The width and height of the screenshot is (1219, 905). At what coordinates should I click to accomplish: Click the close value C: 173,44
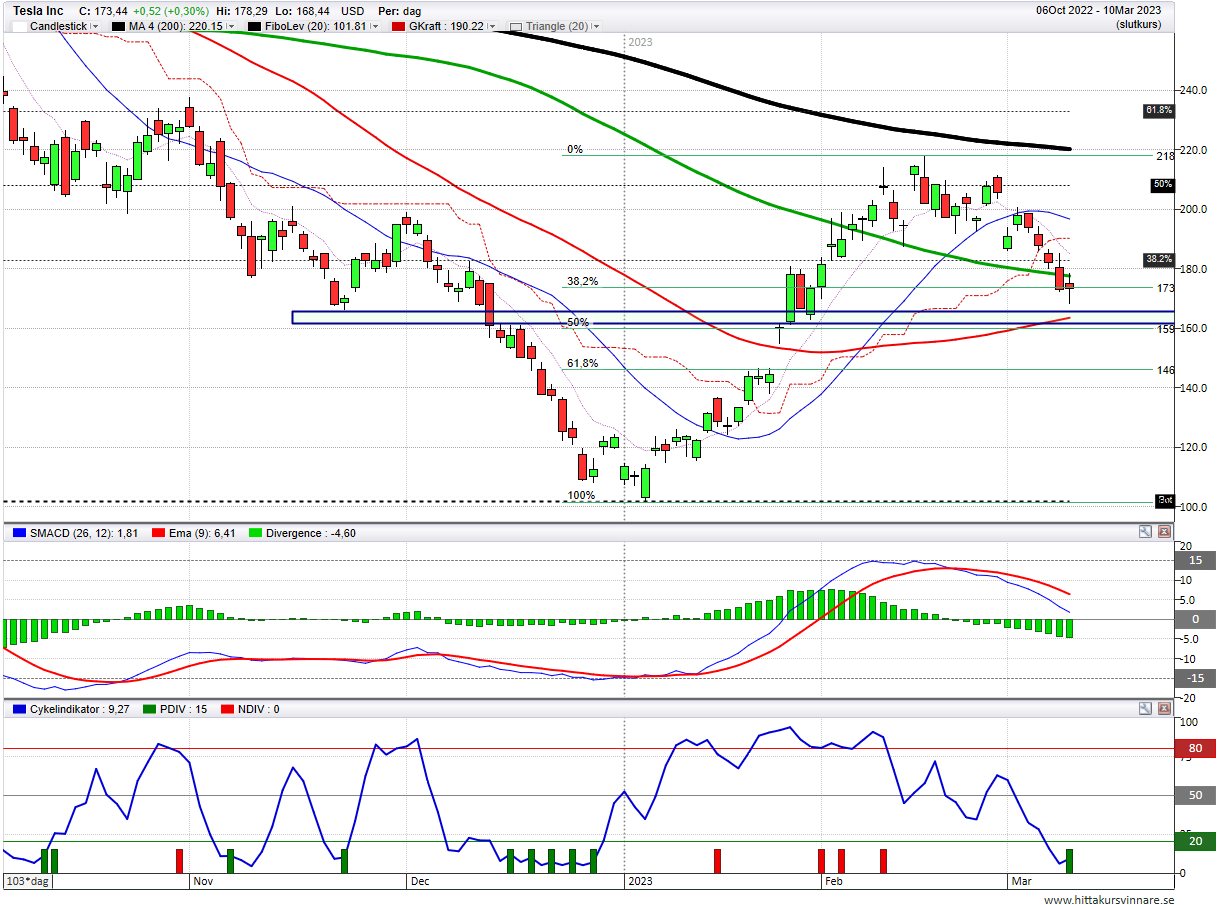pos(105,11)
